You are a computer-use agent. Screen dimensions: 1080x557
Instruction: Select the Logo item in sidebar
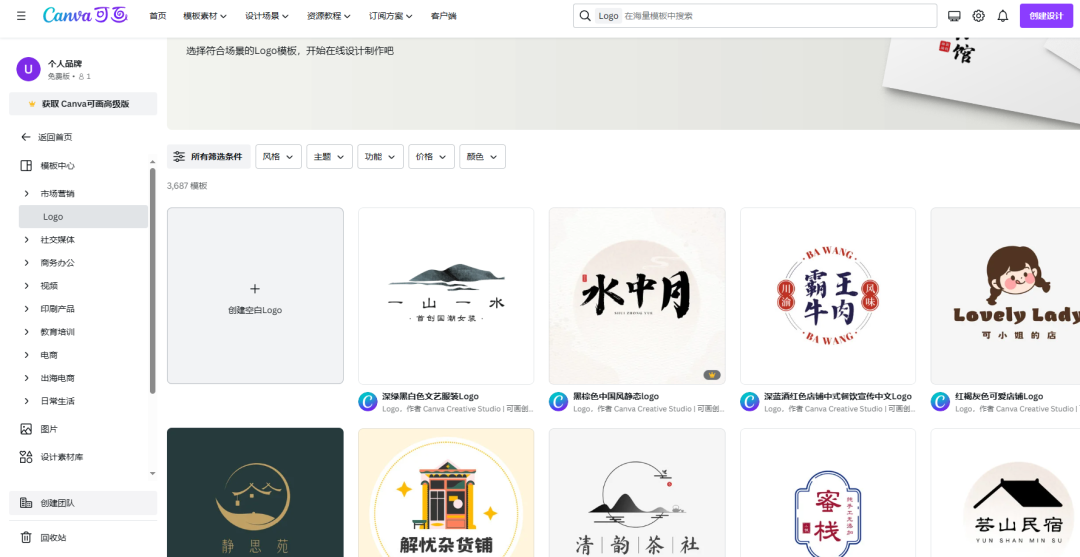pos(83,216)
